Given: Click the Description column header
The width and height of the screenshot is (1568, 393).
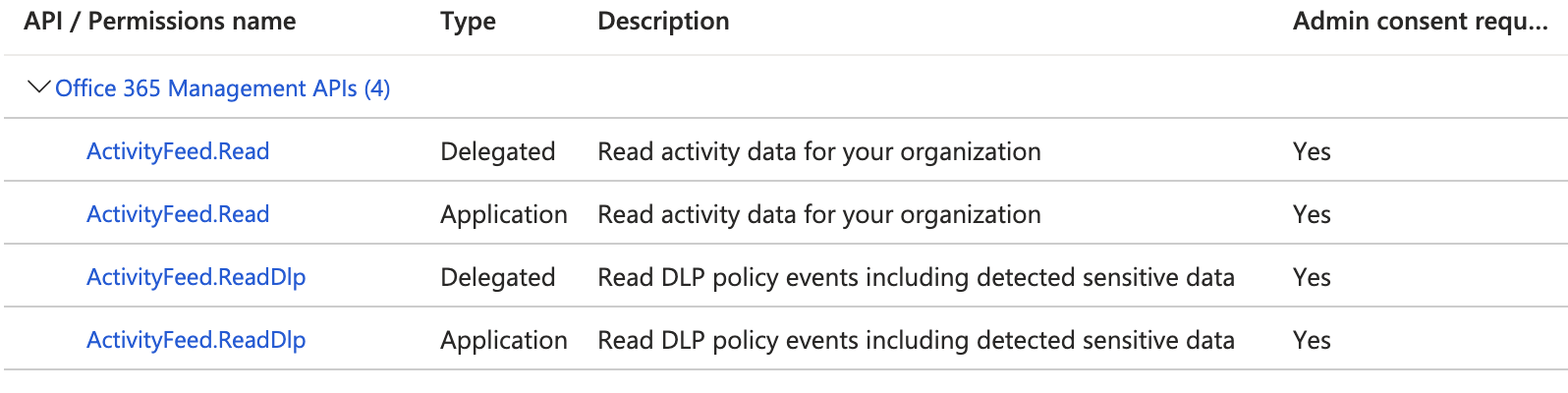Looking at the screenshot, I should (663, 22).
